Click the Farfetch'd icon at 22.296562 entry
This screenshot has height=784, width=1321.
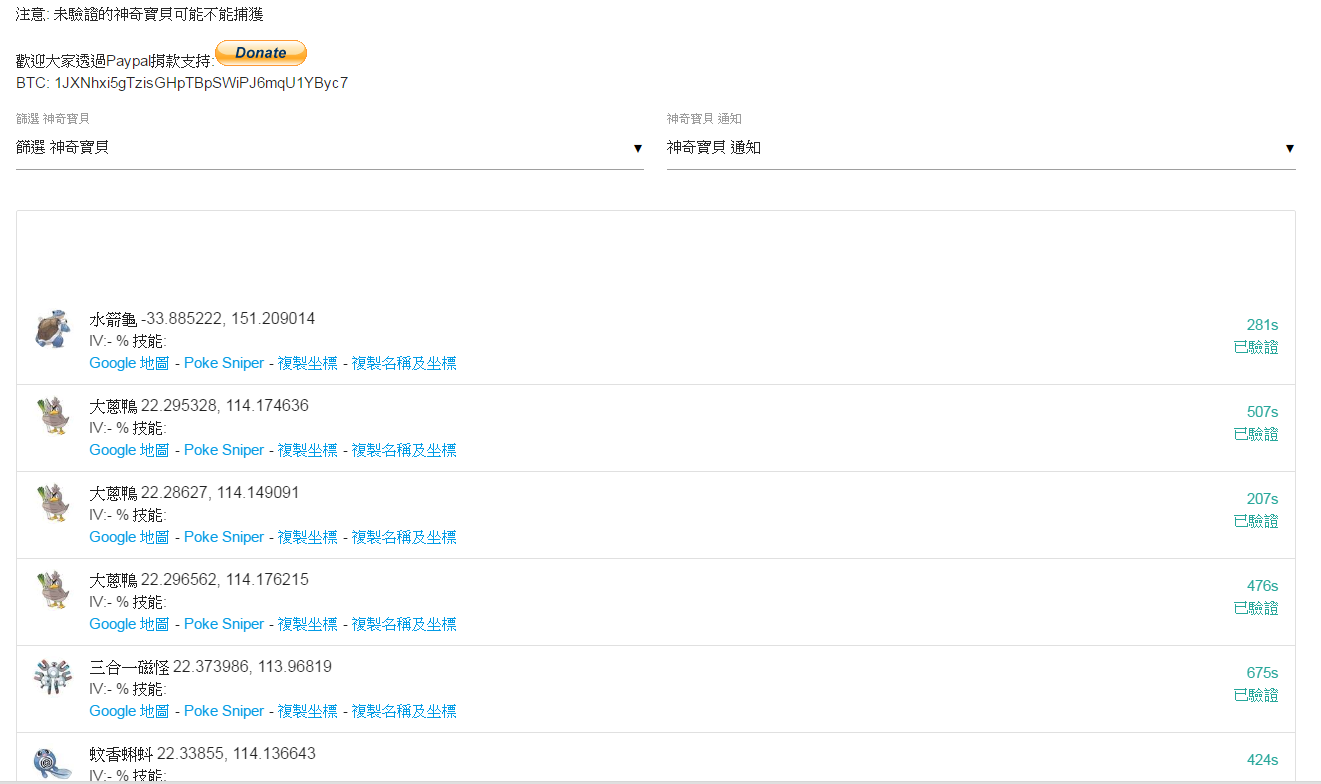click(52, 590)
